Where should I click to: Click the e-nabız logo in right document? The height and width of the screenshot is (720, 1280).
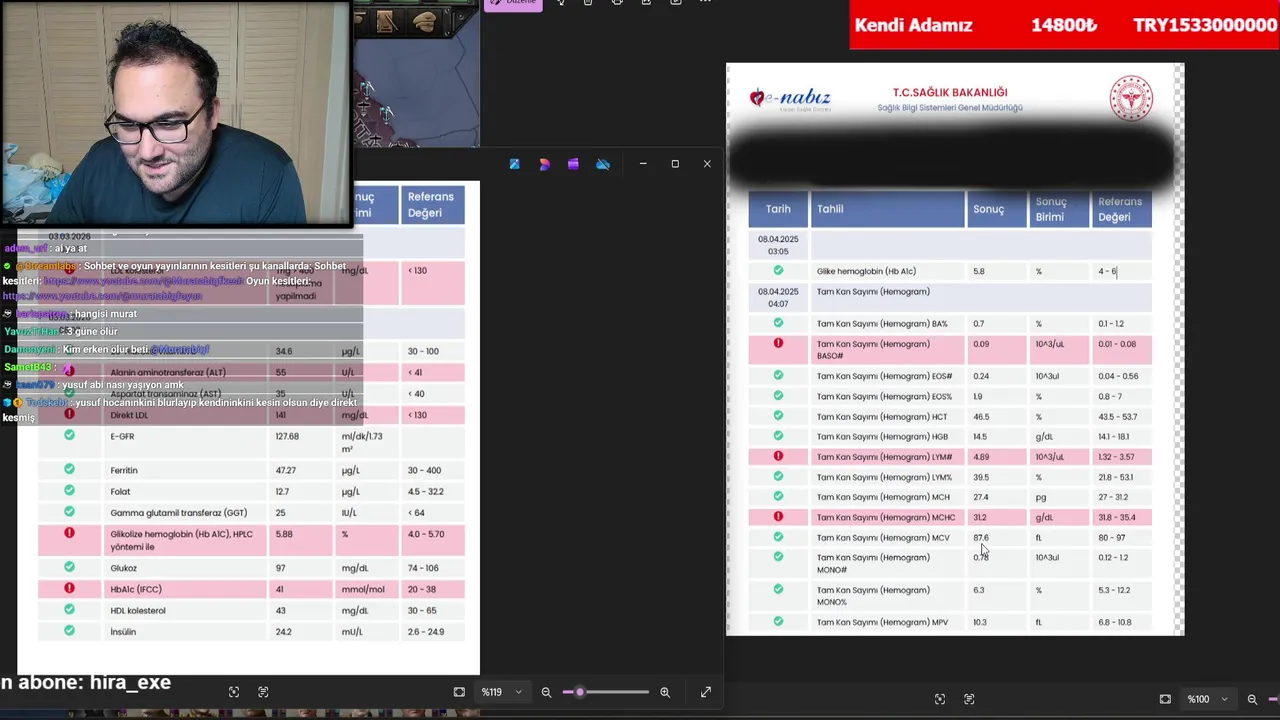790,99
